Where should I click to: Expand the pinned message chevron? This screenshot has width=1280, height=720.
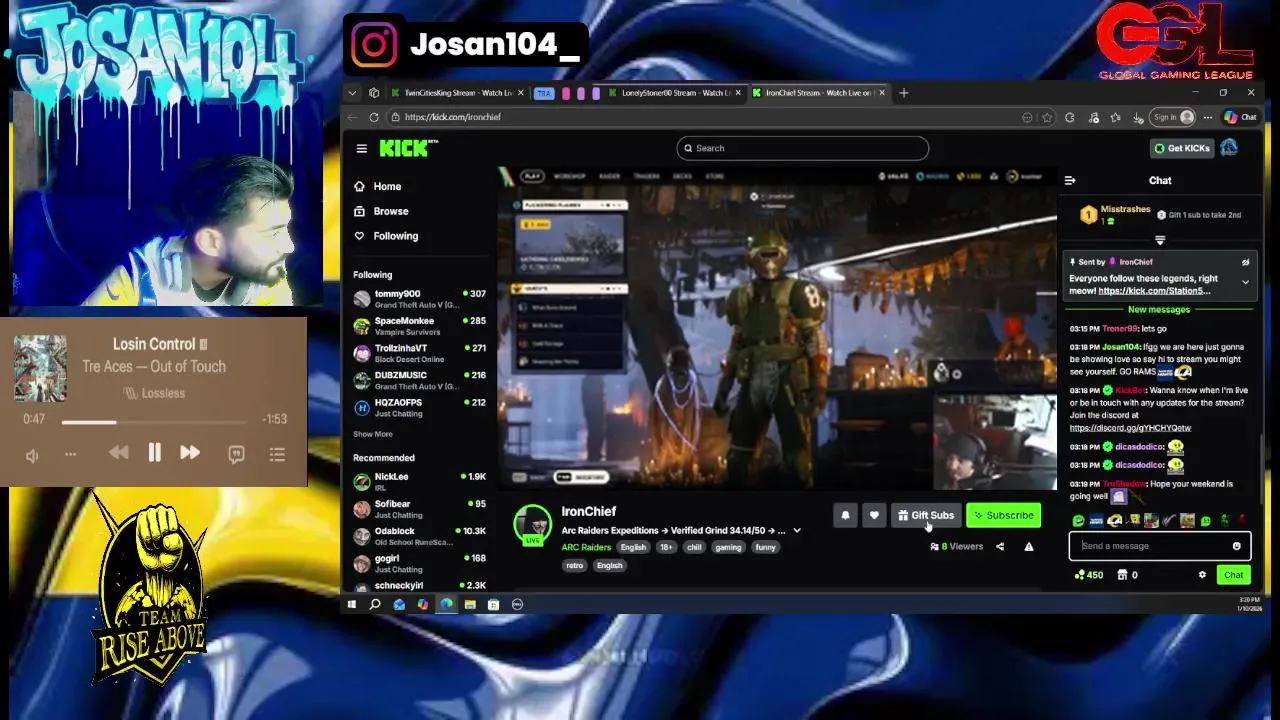pos(1245,283)
